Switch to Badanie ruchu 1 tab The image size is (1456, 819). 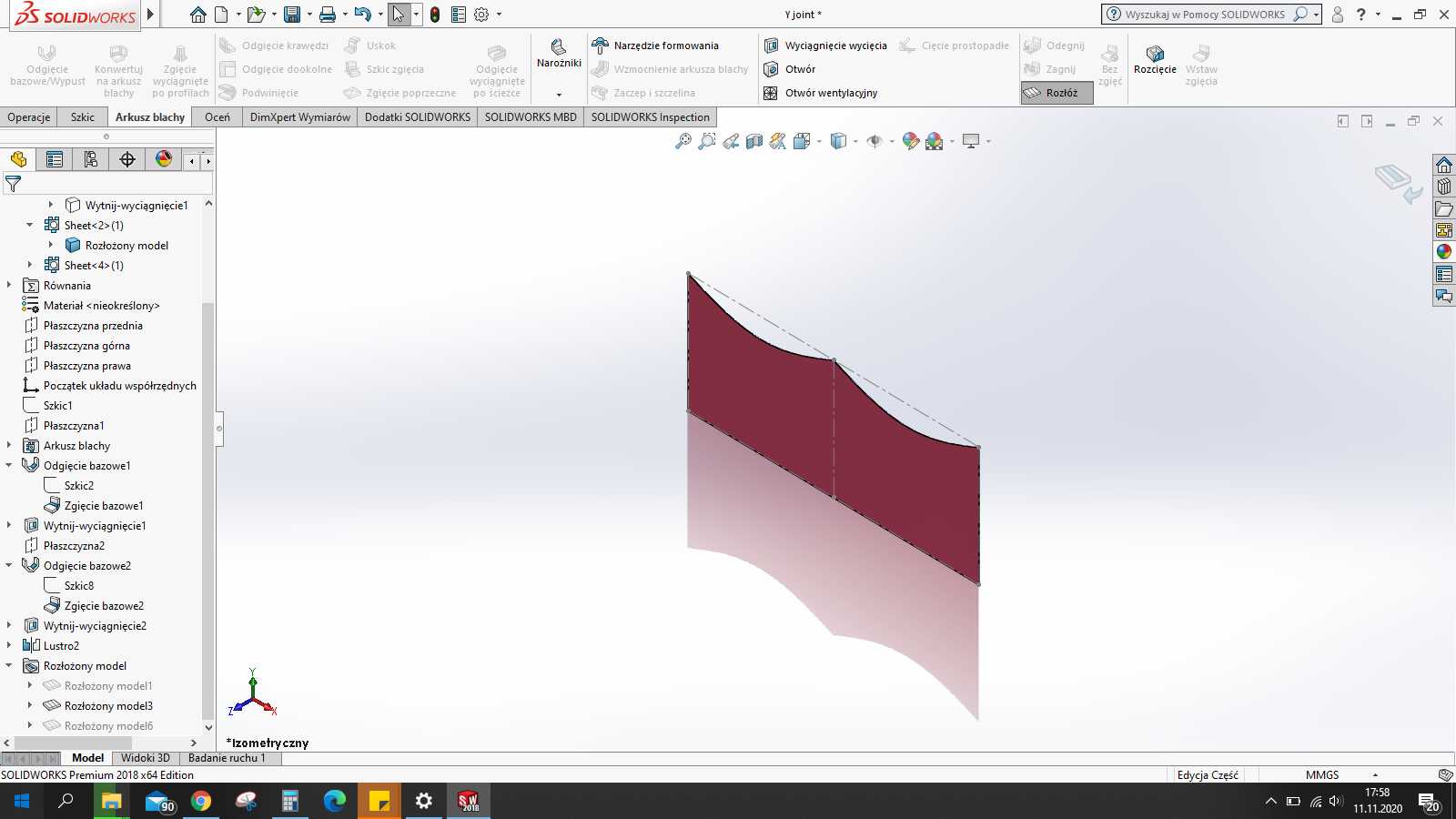227,758
